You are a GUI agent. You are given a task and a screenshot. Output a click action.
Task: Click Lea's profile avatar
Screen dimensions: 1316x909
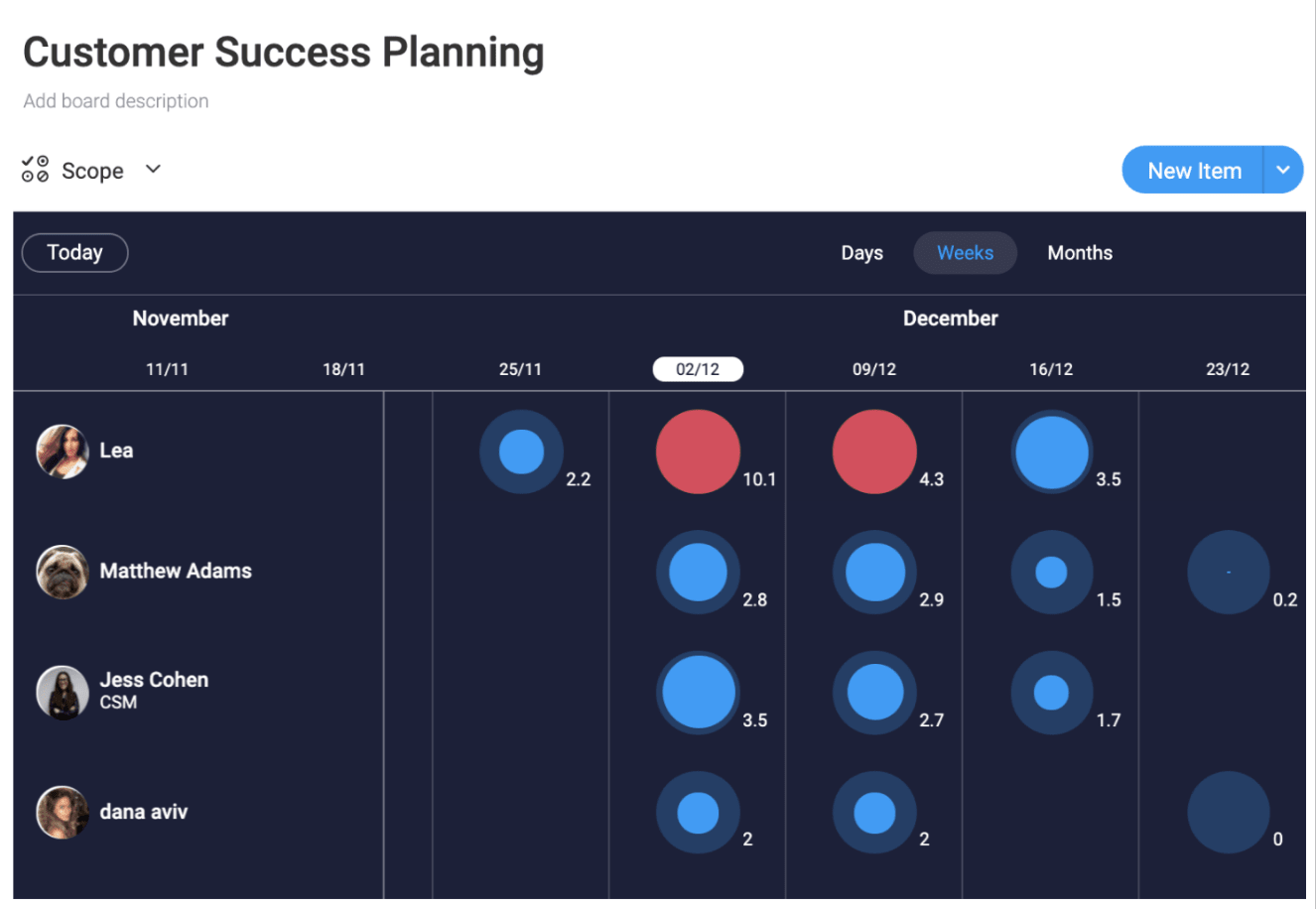click(62, 452)
